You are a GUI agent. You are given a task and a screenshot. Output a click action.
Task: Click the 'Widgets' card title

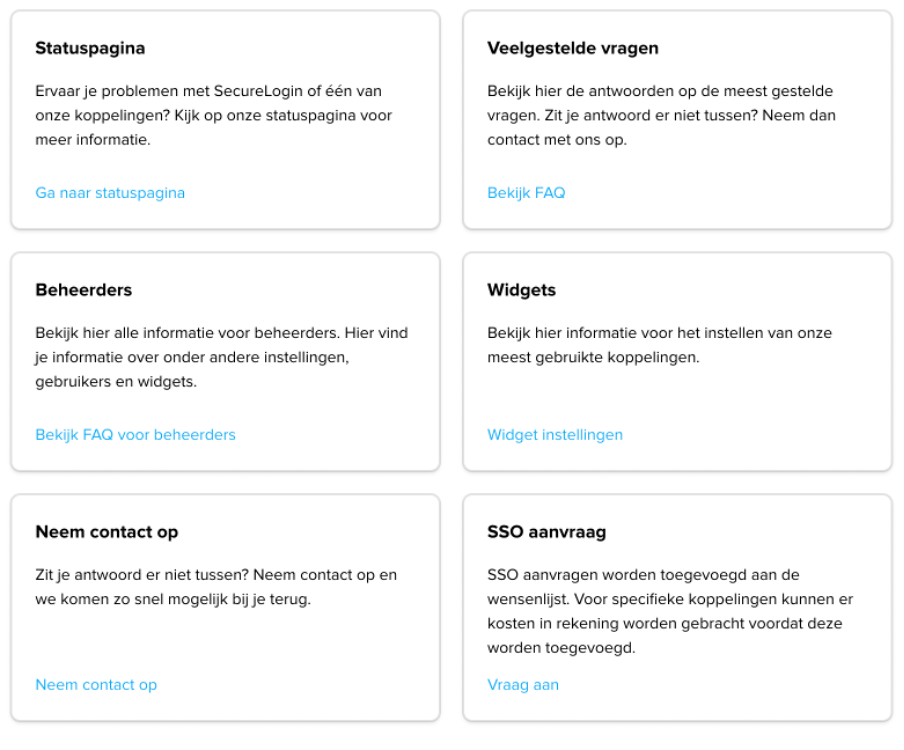coord(521,289)
